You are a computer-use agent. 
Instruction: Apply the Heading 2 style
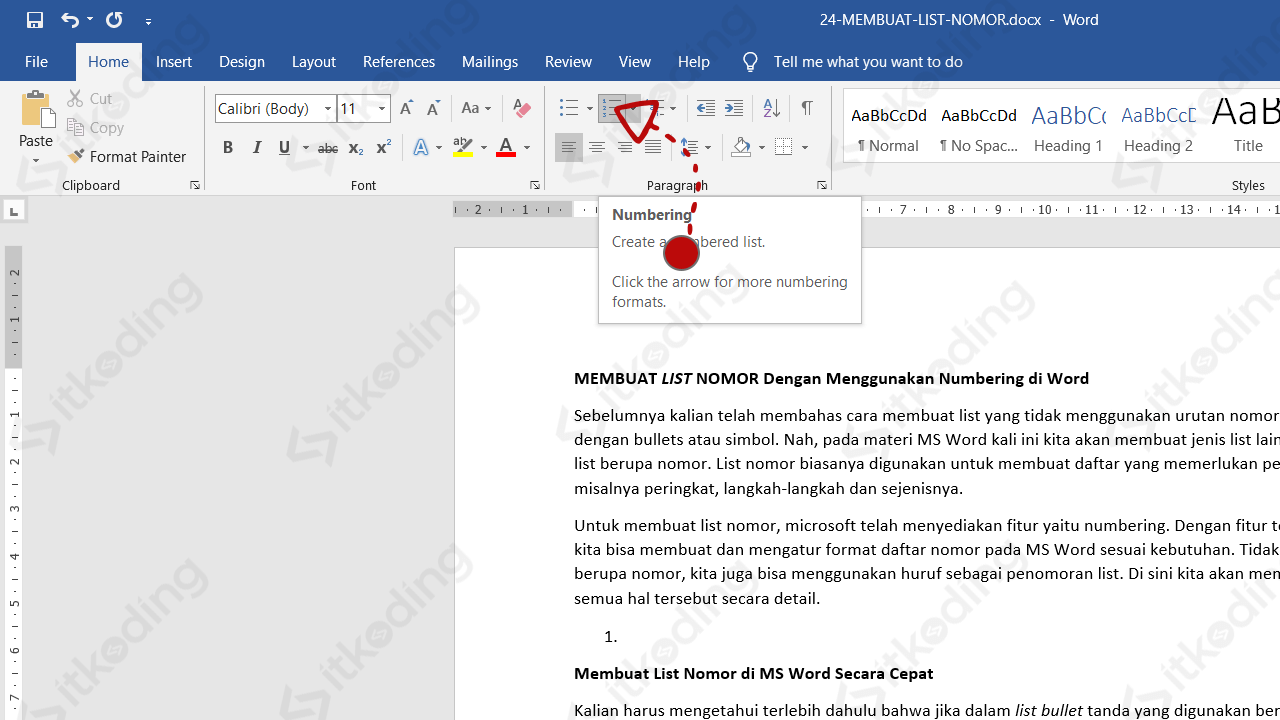1158,127
